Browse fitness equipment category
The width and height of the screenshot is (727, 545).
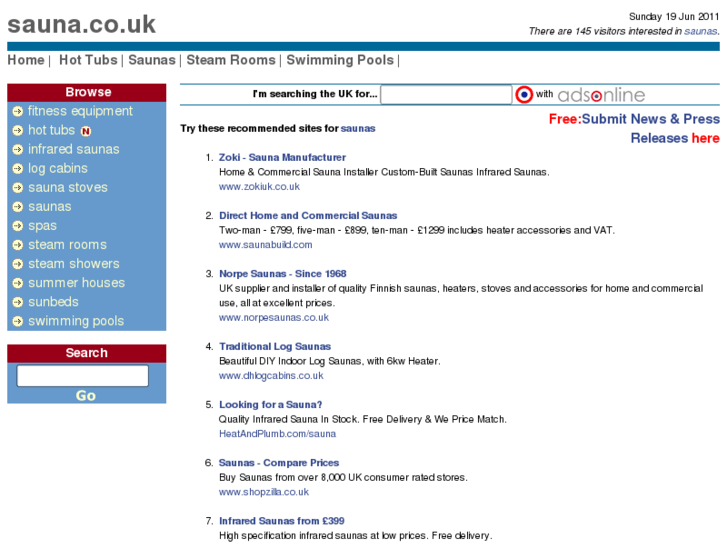point(80,111)
